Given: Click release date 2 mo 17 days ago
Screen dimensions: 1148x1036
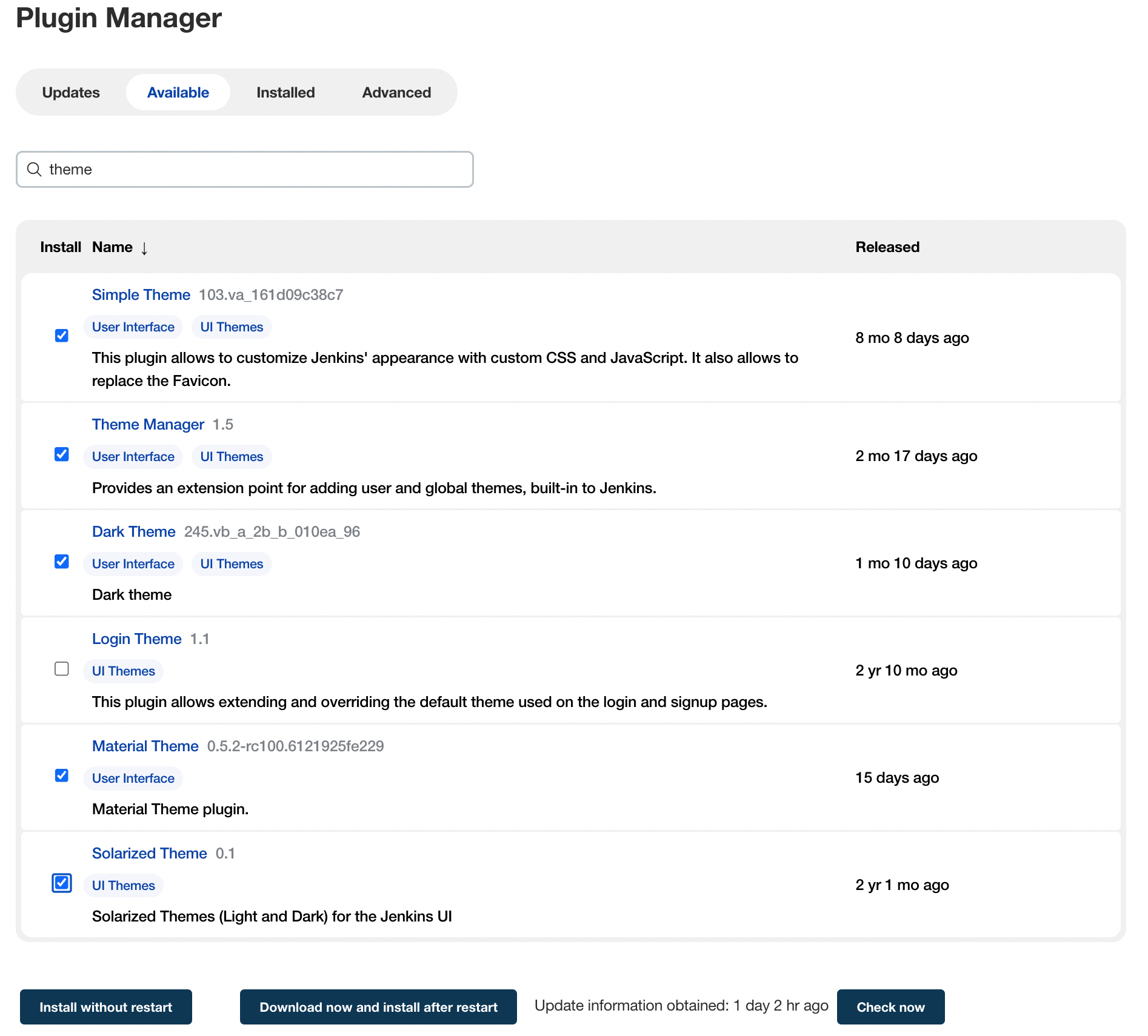Looking at the screenshot, I should [x=916, y=456].
